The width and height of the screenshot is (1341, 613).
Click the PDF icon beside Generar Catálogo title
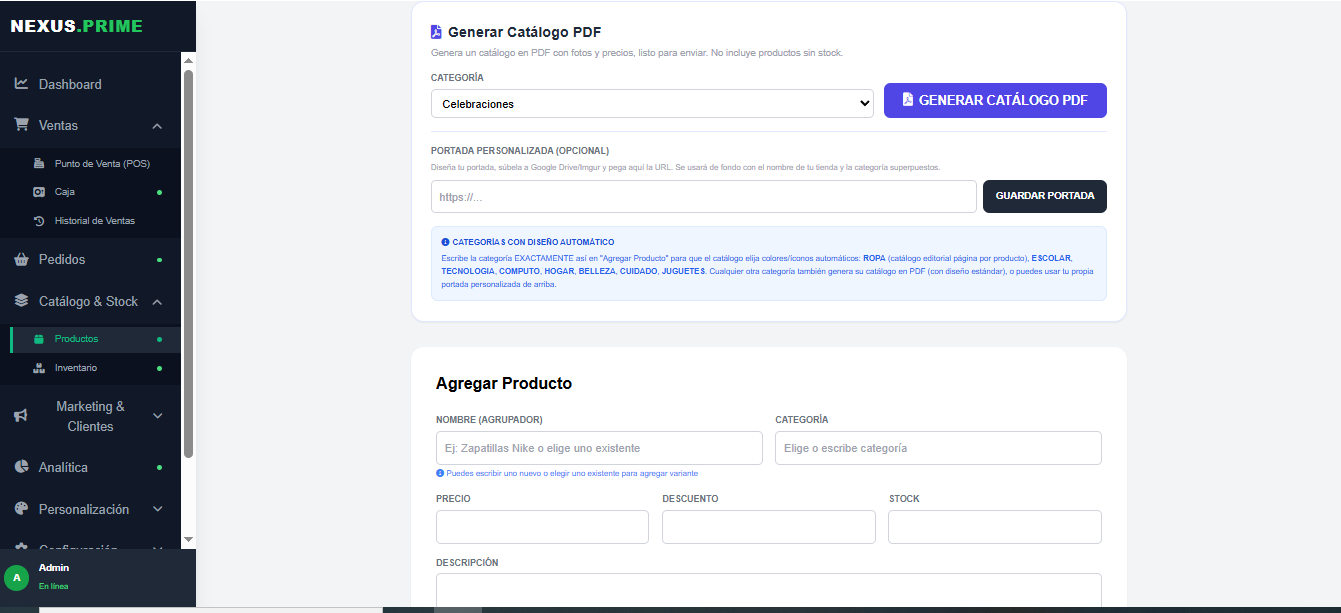pyautogui.click(x=436, y=32)
